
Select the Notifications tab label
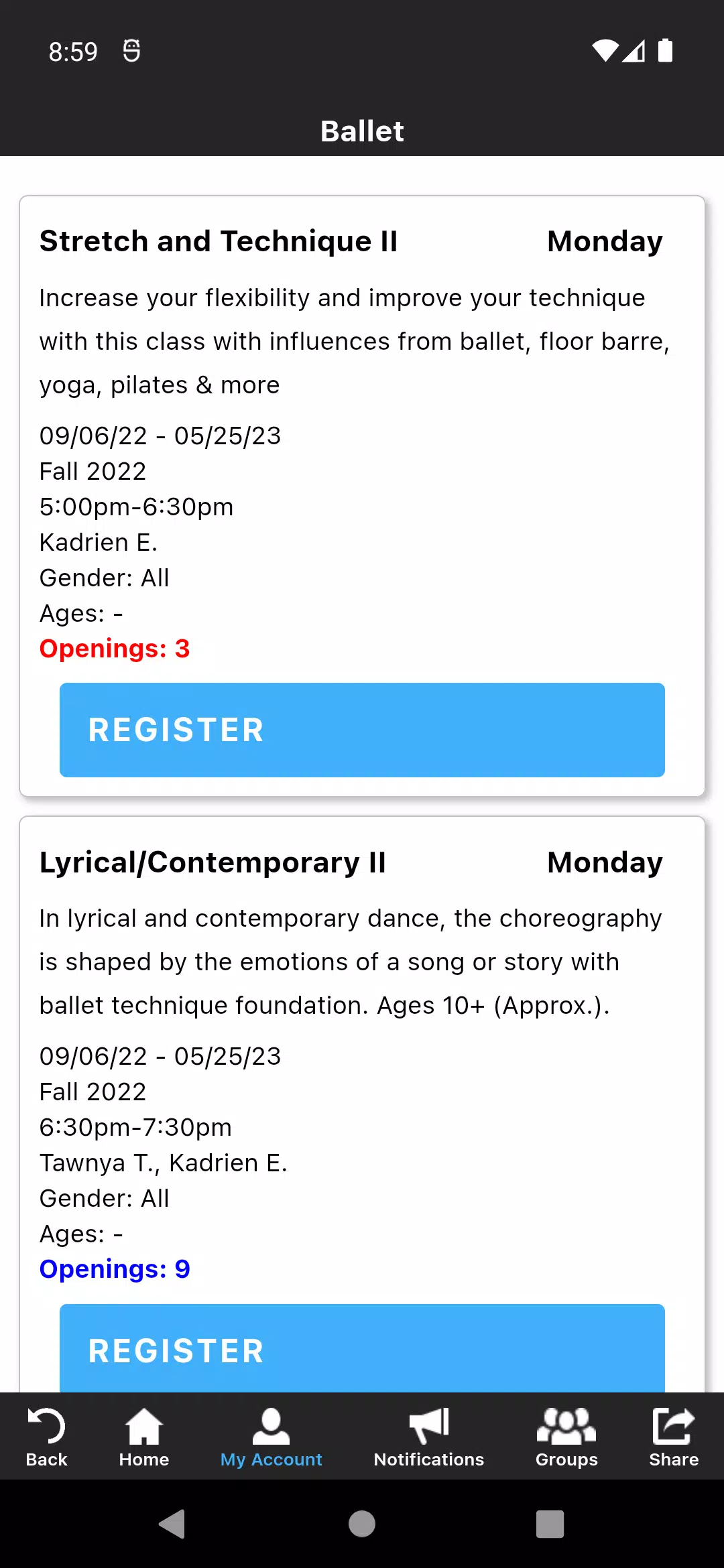[429, 1459]
